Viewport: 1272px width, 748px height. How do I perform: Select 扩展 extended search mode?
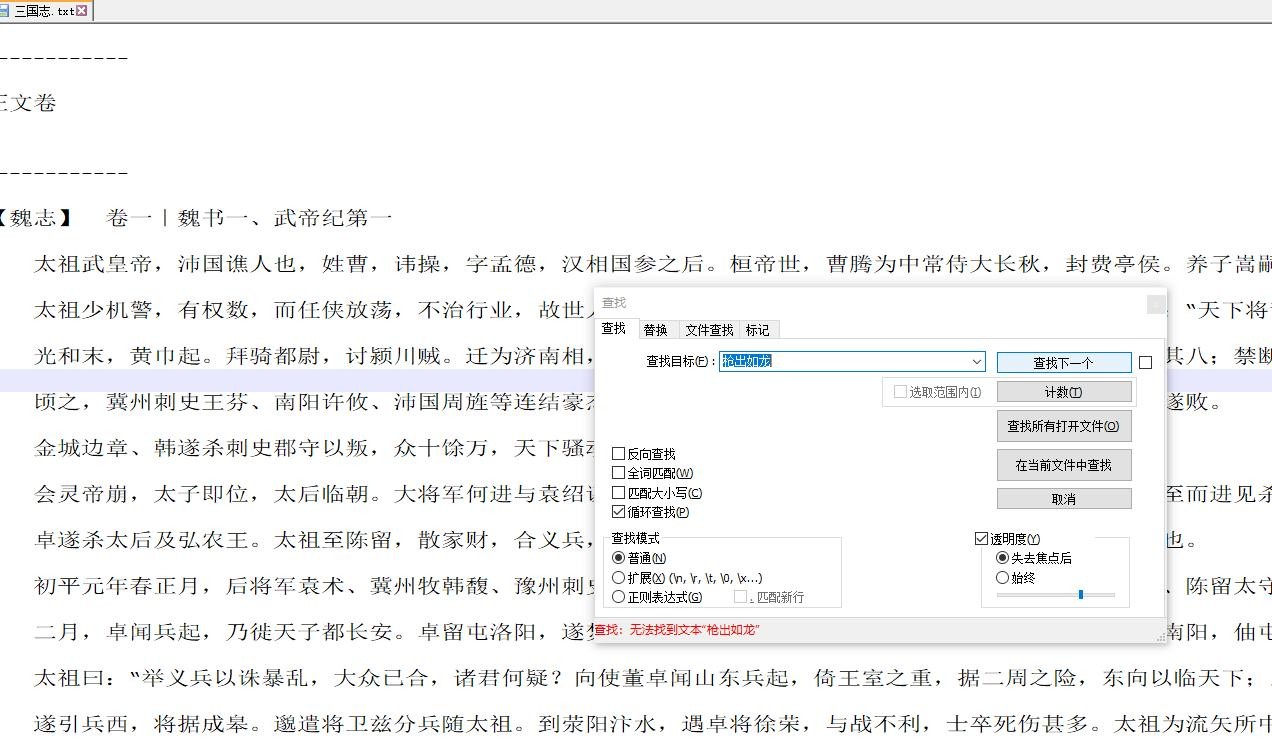tap(619, 578)
